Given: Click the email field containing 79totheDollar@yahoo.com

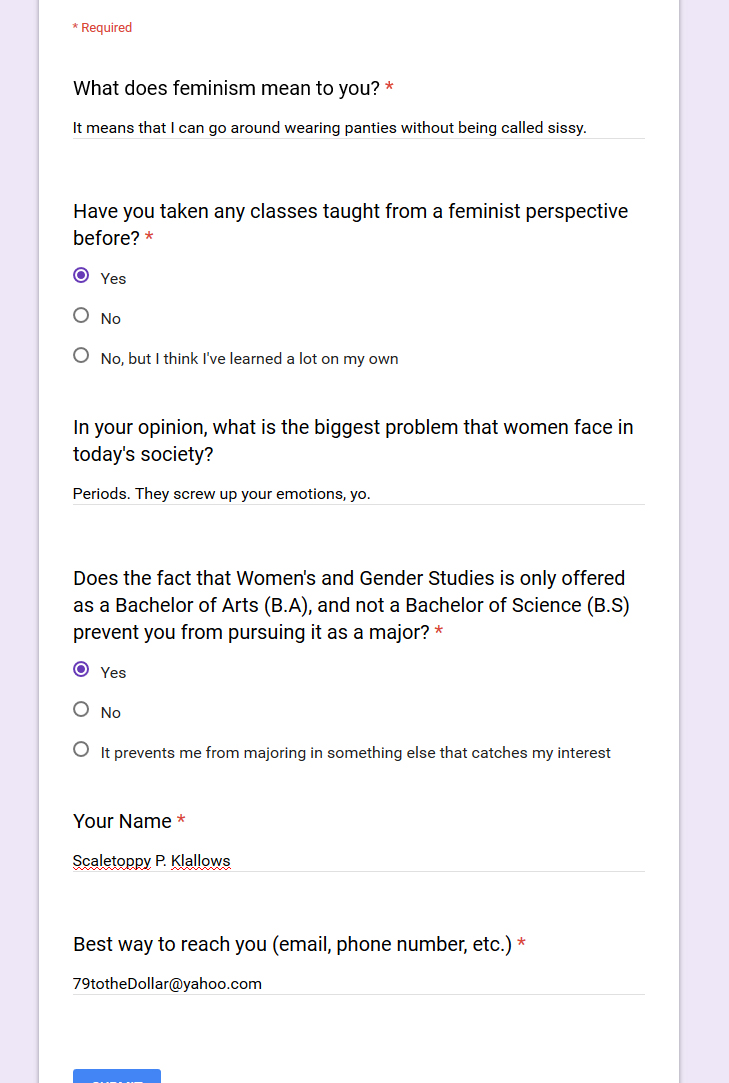Looking at the screenshot, I should (x=359, y=984).
